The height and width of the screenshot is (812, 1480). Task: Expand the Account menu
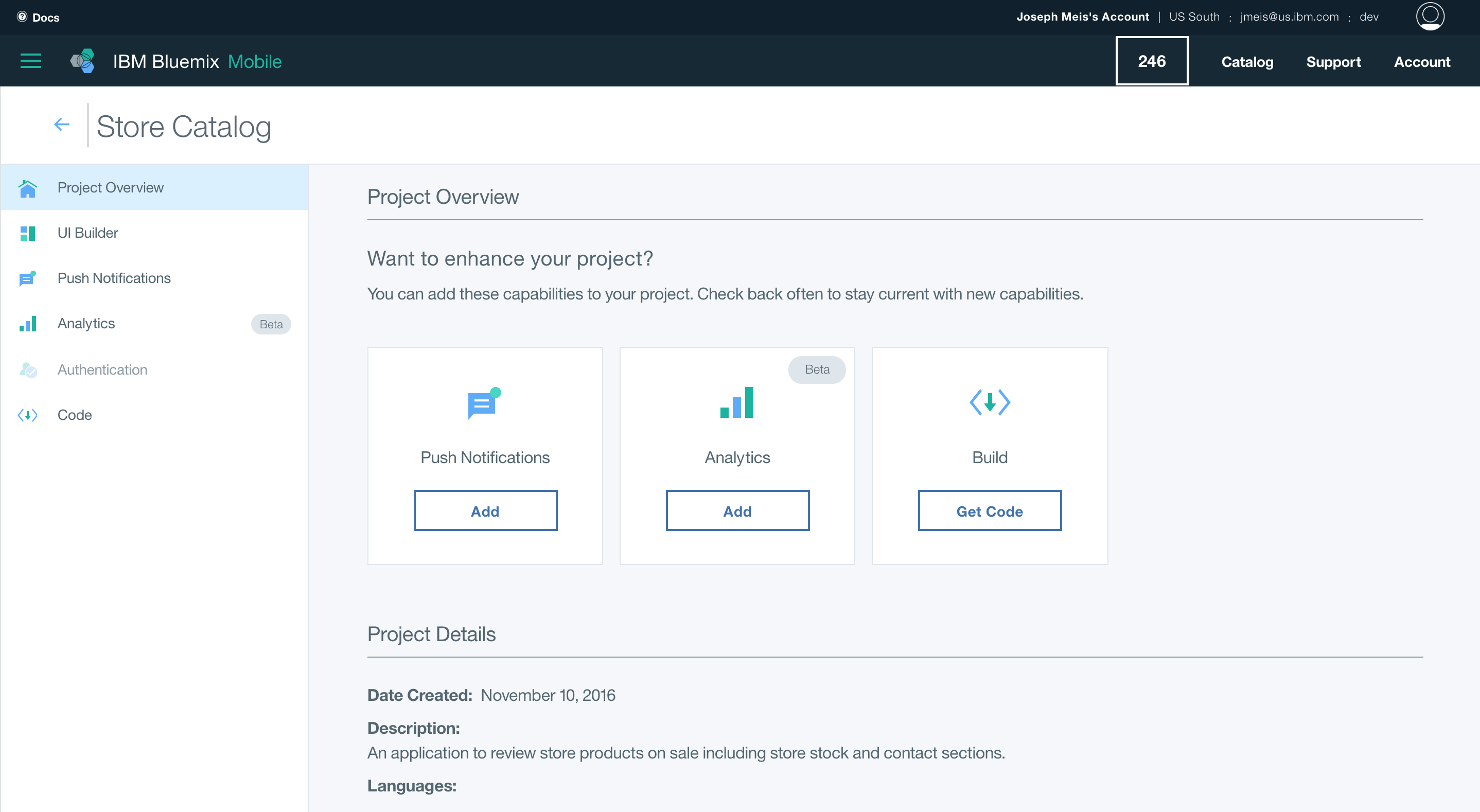[x=1421, y=61]
